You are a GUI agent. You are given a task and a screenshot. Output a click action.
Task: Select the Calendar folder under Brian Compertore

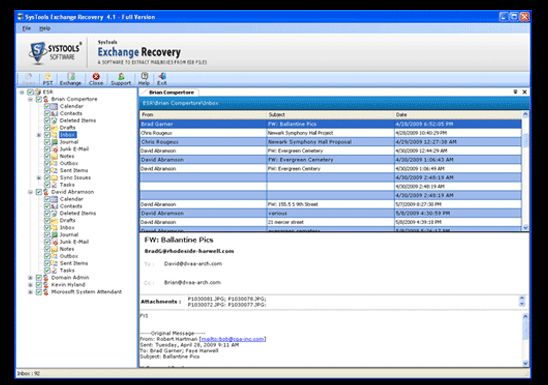71,106
